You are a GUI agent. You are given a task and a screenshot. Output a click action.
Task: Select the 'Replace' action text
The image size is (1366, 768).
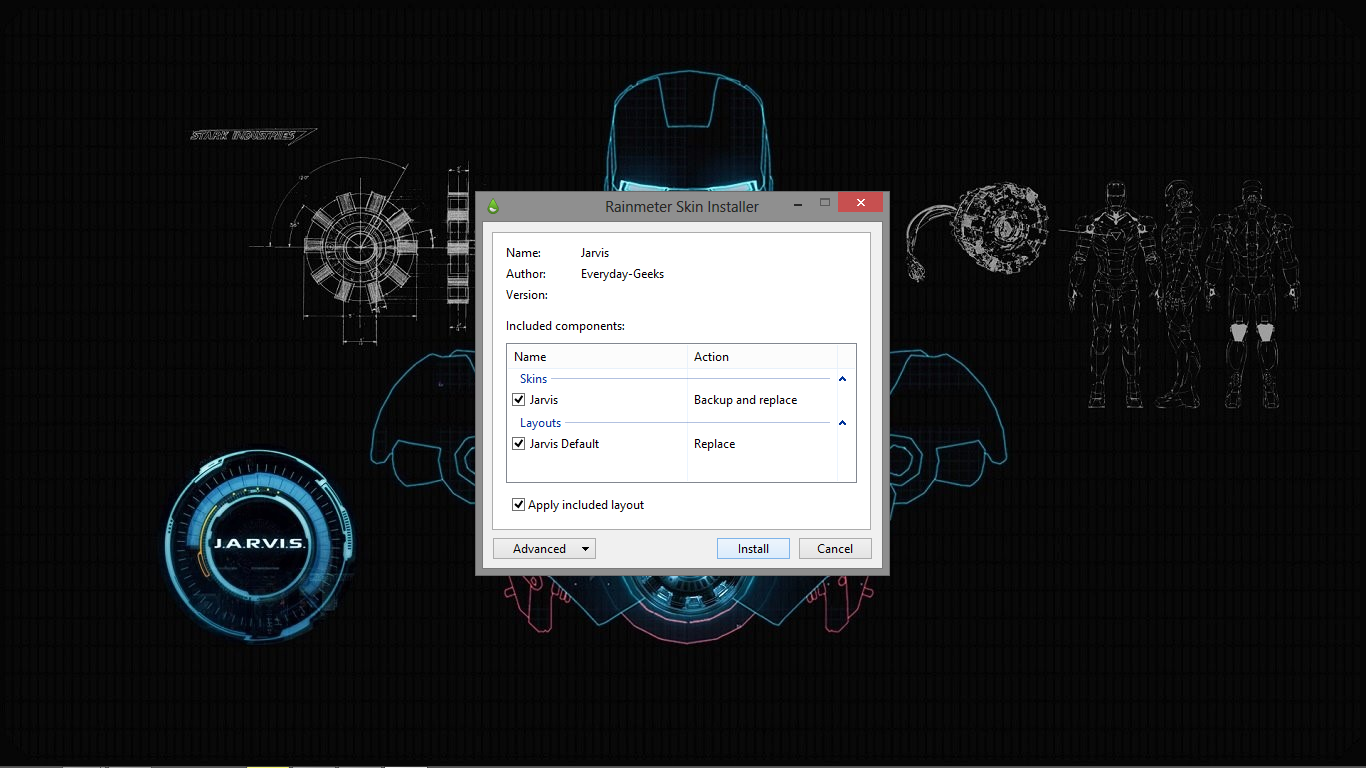click(714, 444)
